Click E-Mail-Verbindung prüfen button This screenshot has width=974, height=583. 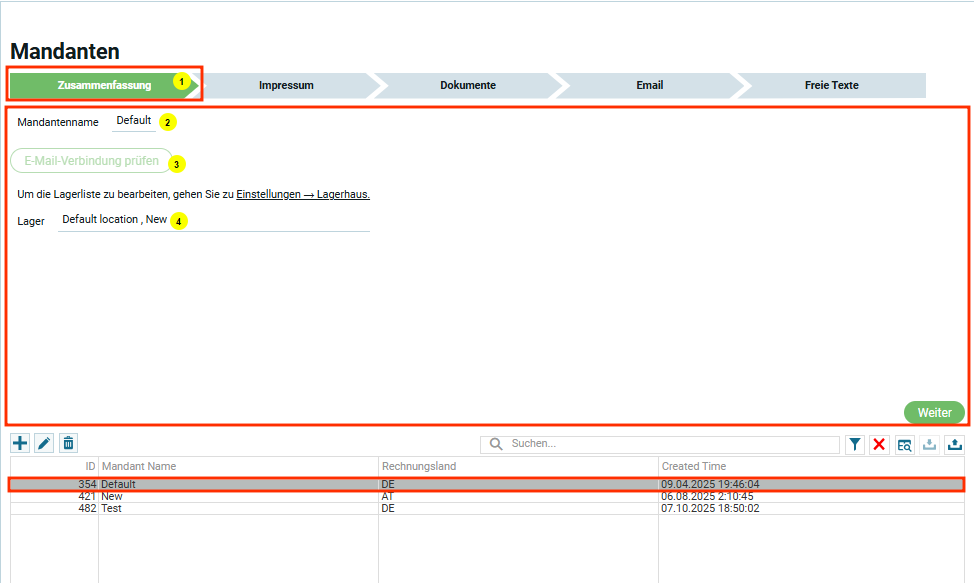[91, 161]
